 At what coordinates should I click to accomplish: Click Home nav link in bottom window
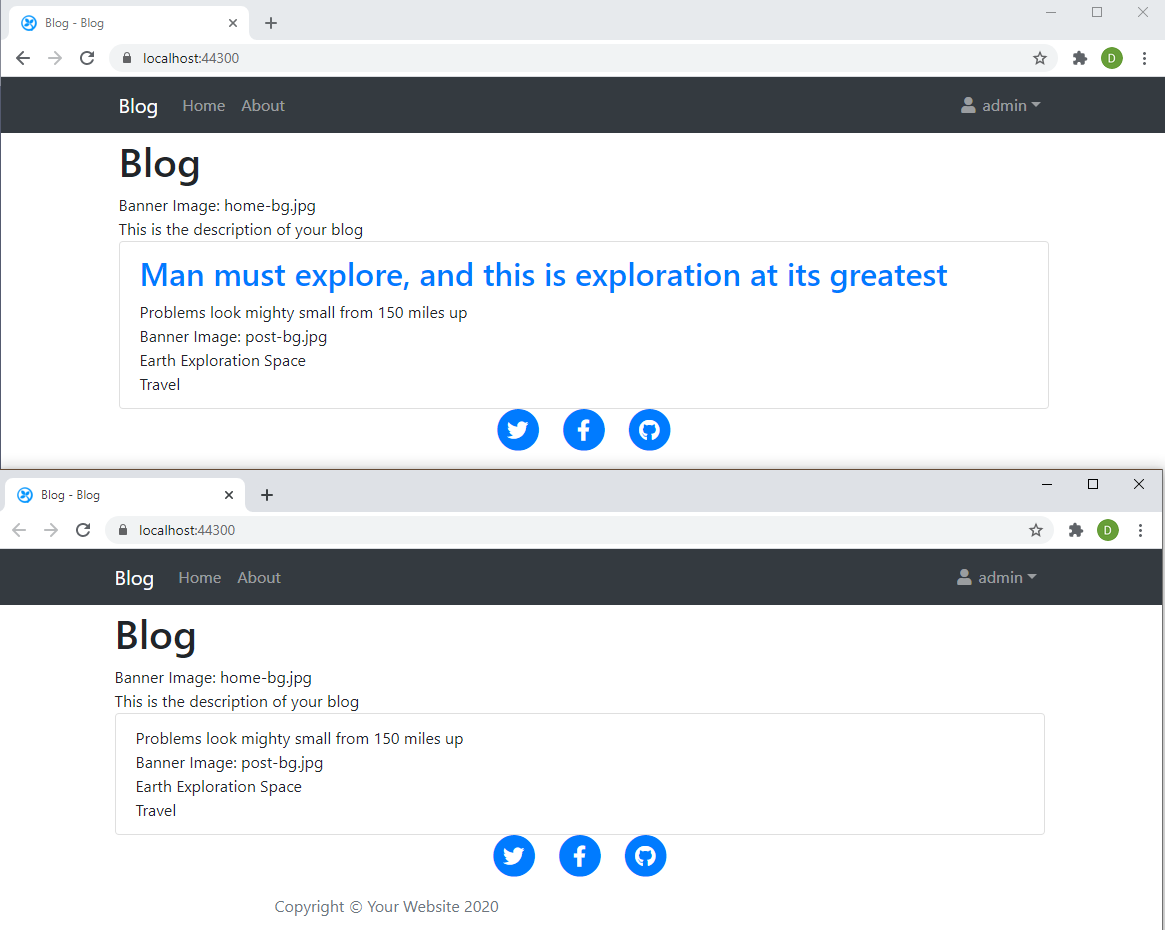coord(200,577)
